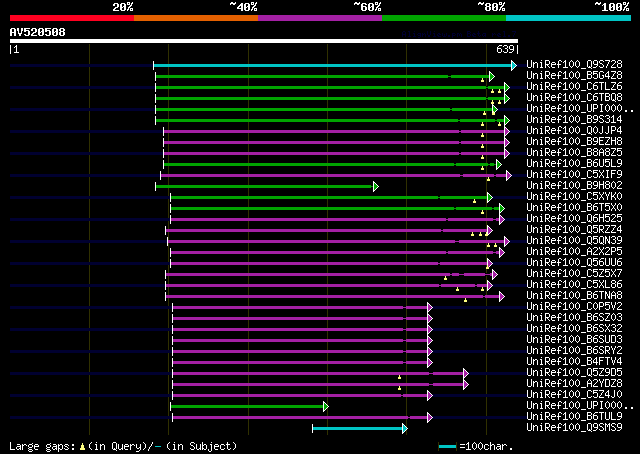Select the UniRef100_B9EZH8 label

coord(574,142)
